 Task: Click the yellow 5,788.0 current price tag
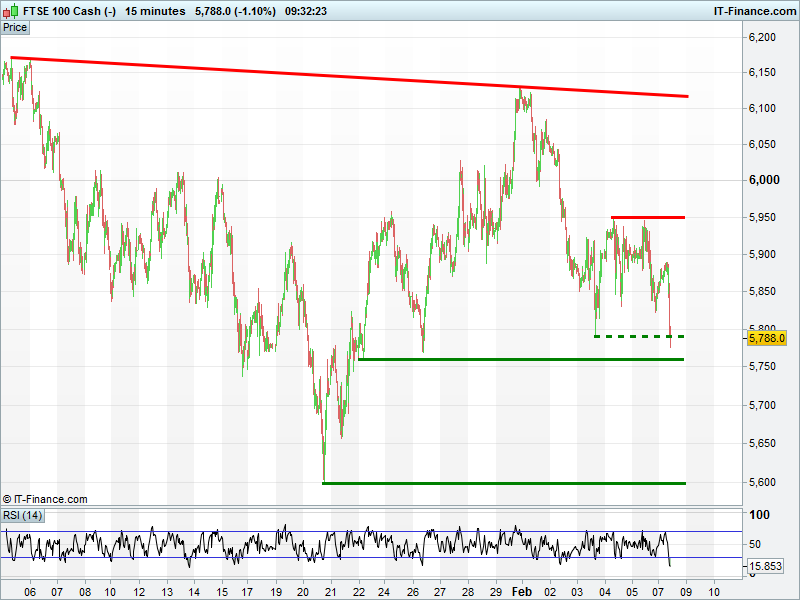(767, 339)
